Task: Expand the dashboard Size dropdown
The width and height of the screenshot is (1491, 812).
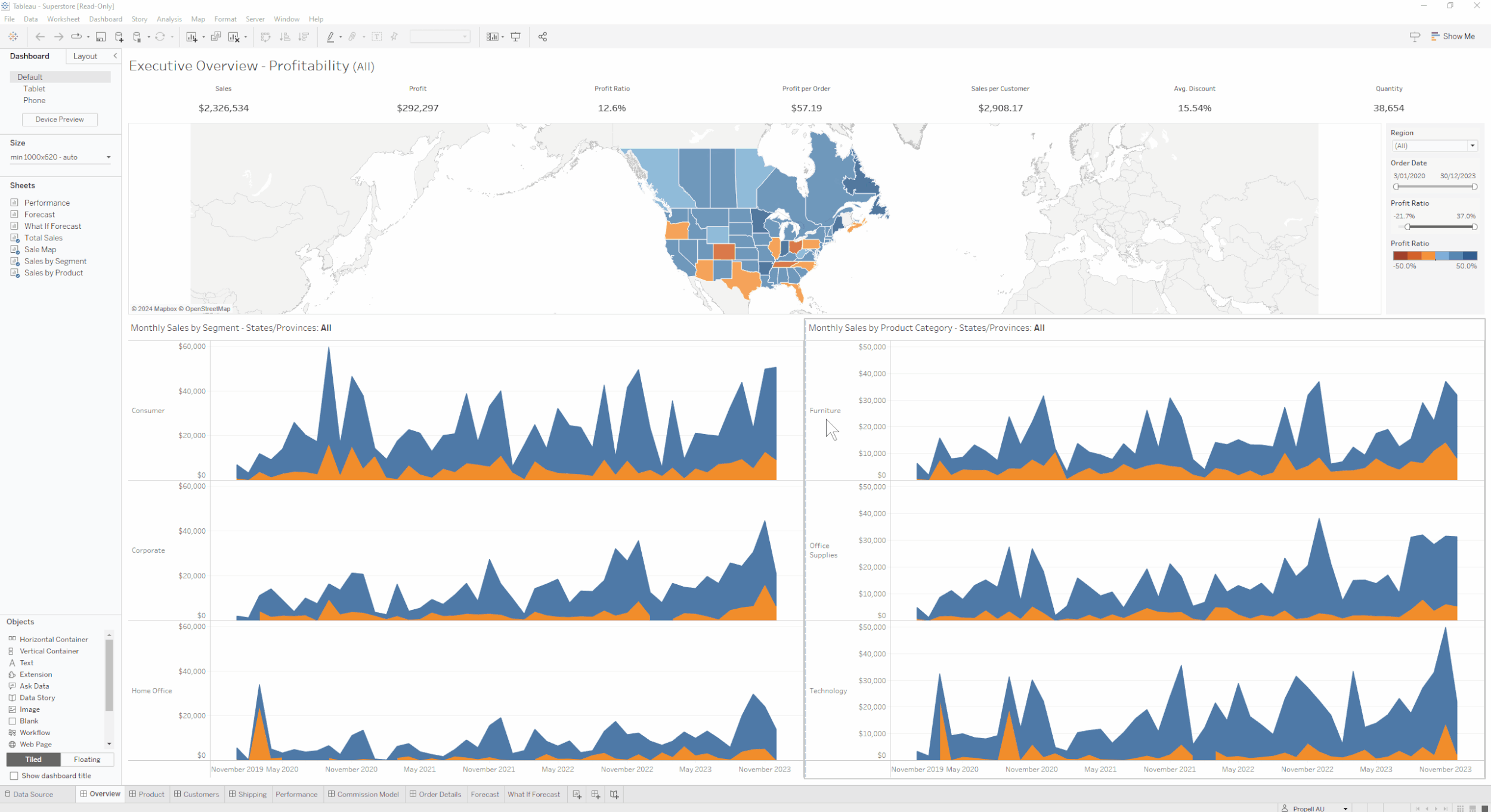Action: pos(108,157)
